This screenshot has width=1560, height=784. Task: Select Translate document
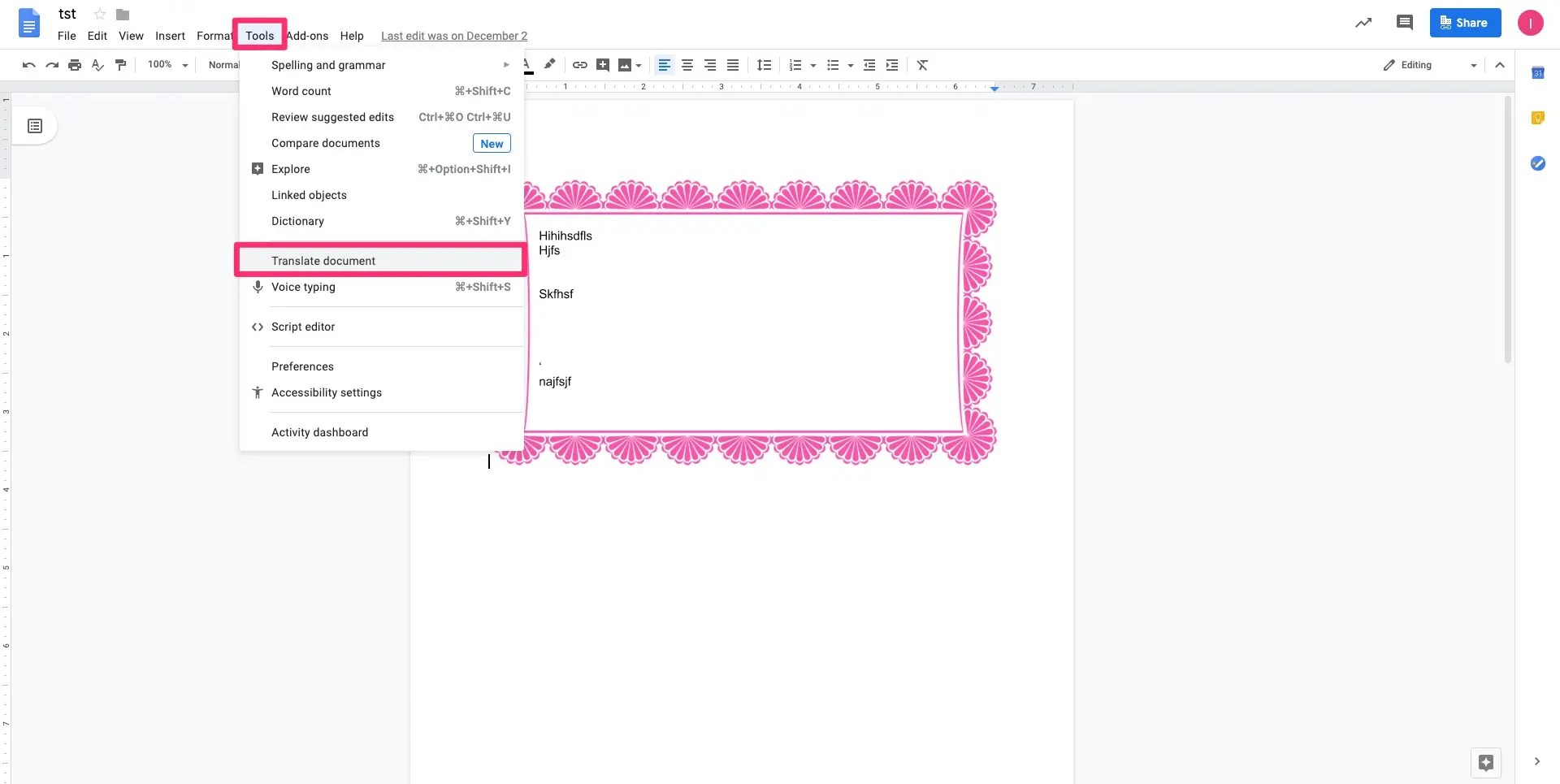[x=380, y=261]
